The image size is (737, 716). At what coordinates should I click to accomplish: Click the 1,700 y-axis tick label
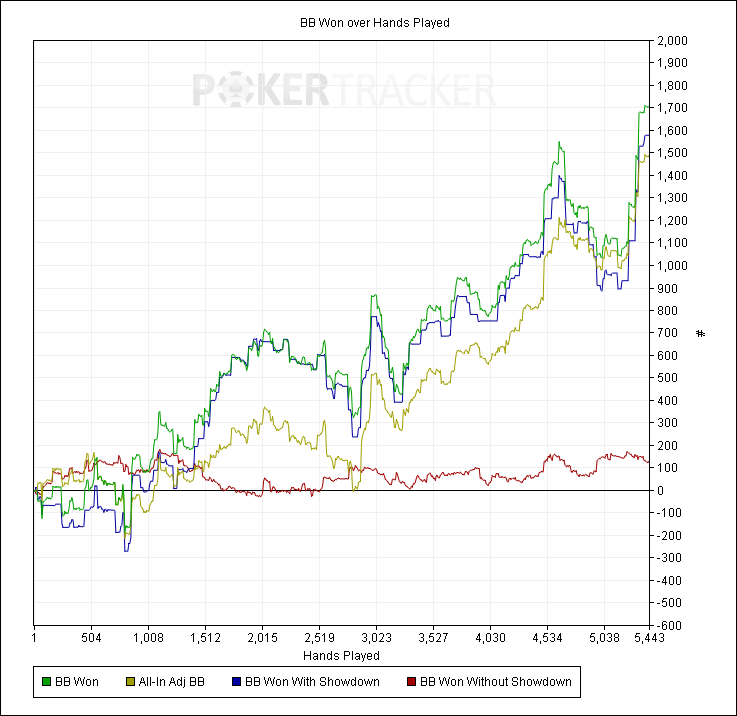(x=673, y=108)
